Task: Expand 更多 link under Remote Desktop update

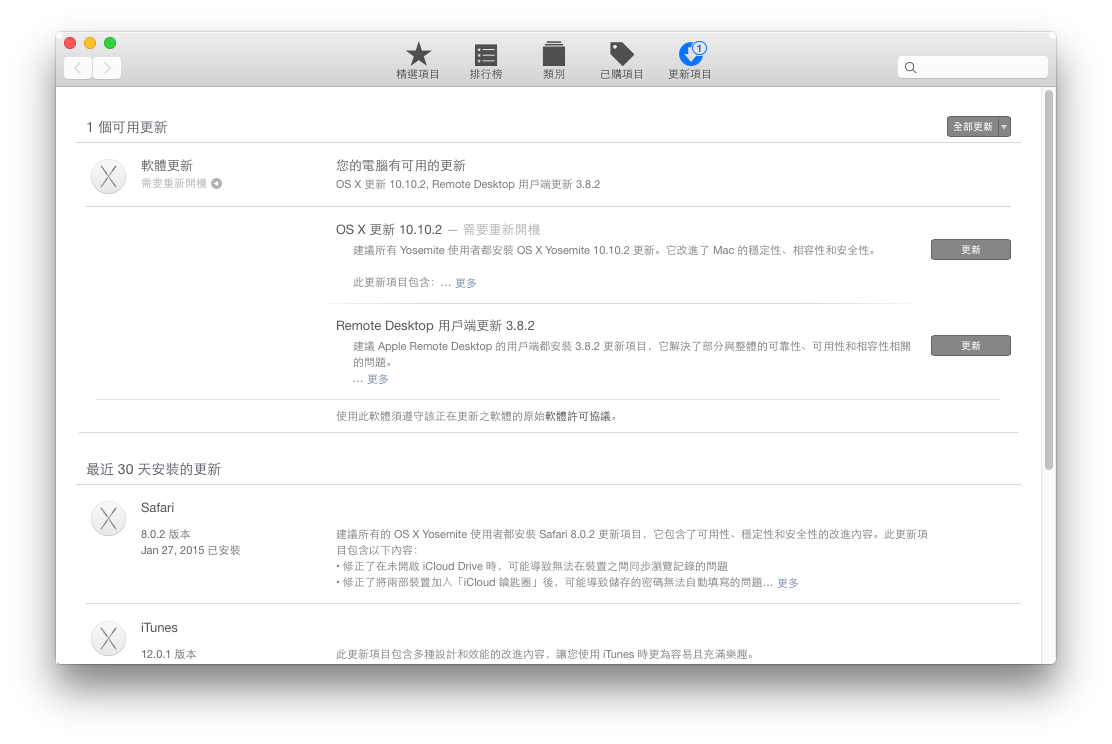Action: [x=378, y=379]
